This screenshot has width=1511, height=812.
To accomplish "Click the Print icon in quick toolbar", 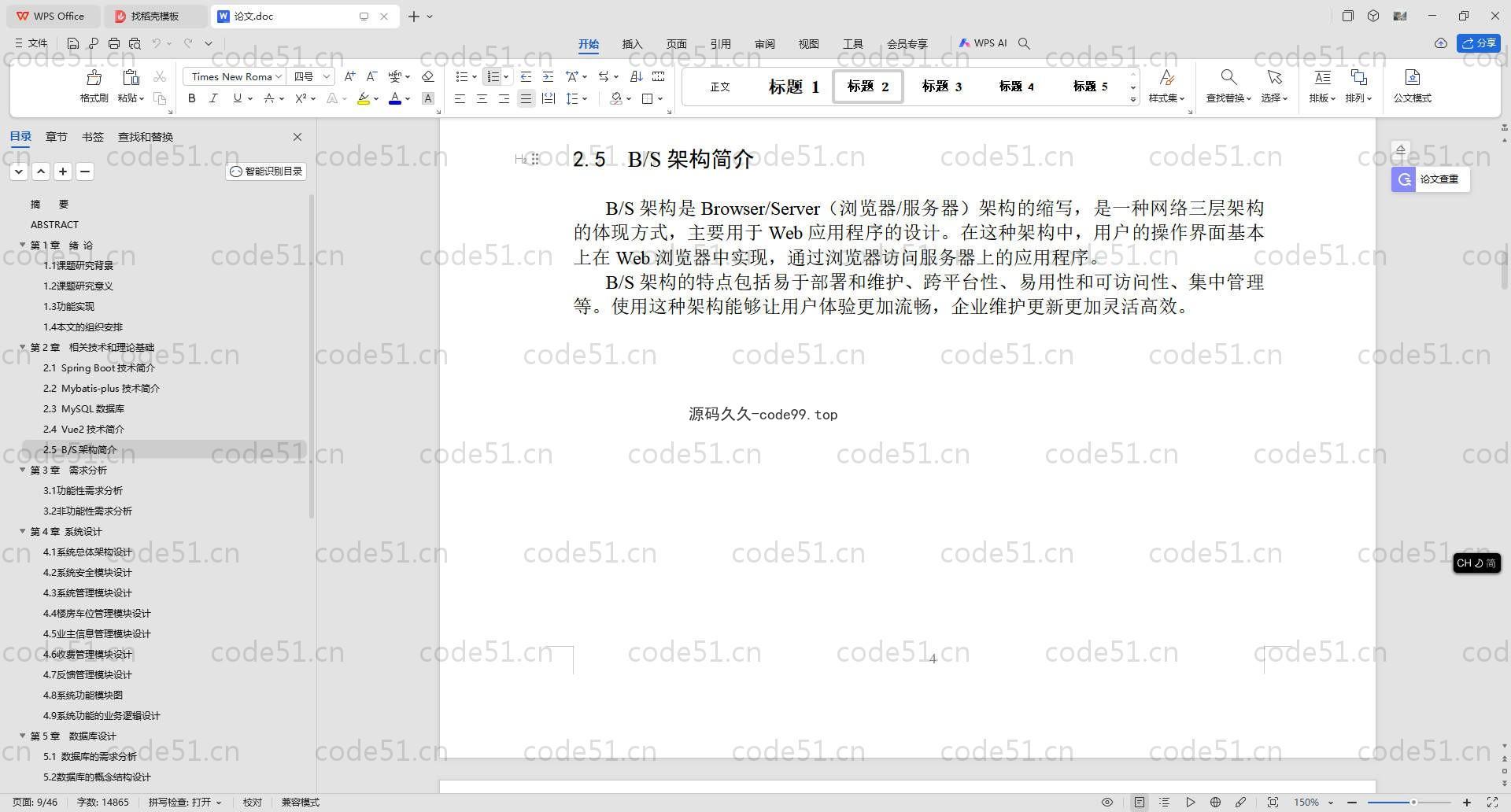I will click(114, 43).
